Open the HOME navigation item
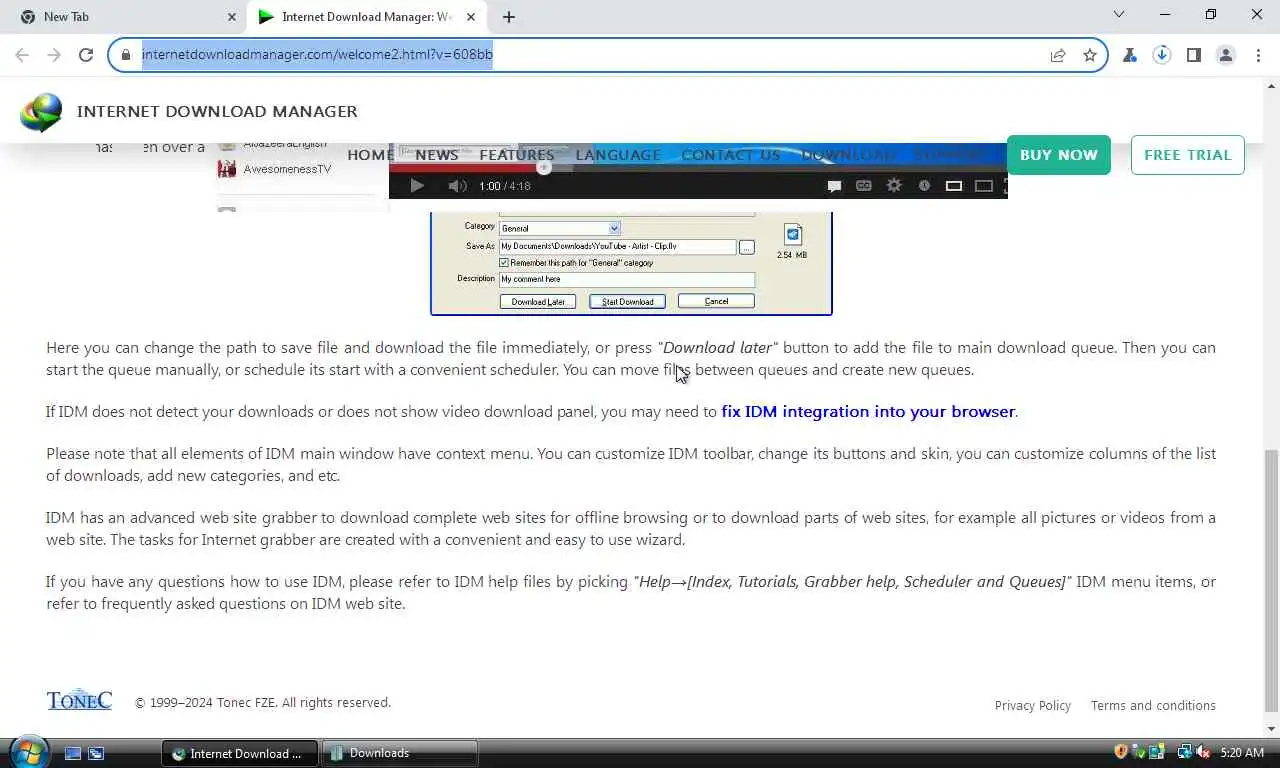 click(x=371, y=155)
